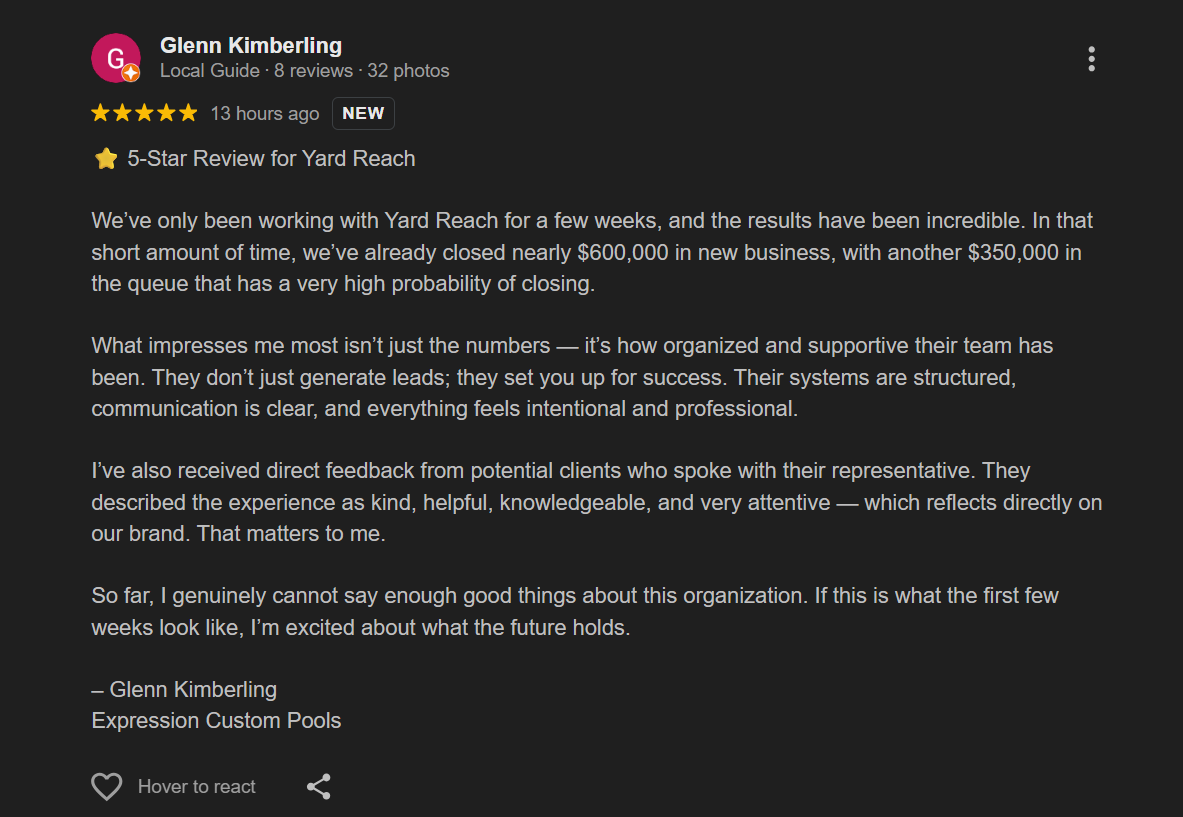This screenshot has height=817, width=1183.
Task: Open the '32 photos' link
Action: (411, 70)
